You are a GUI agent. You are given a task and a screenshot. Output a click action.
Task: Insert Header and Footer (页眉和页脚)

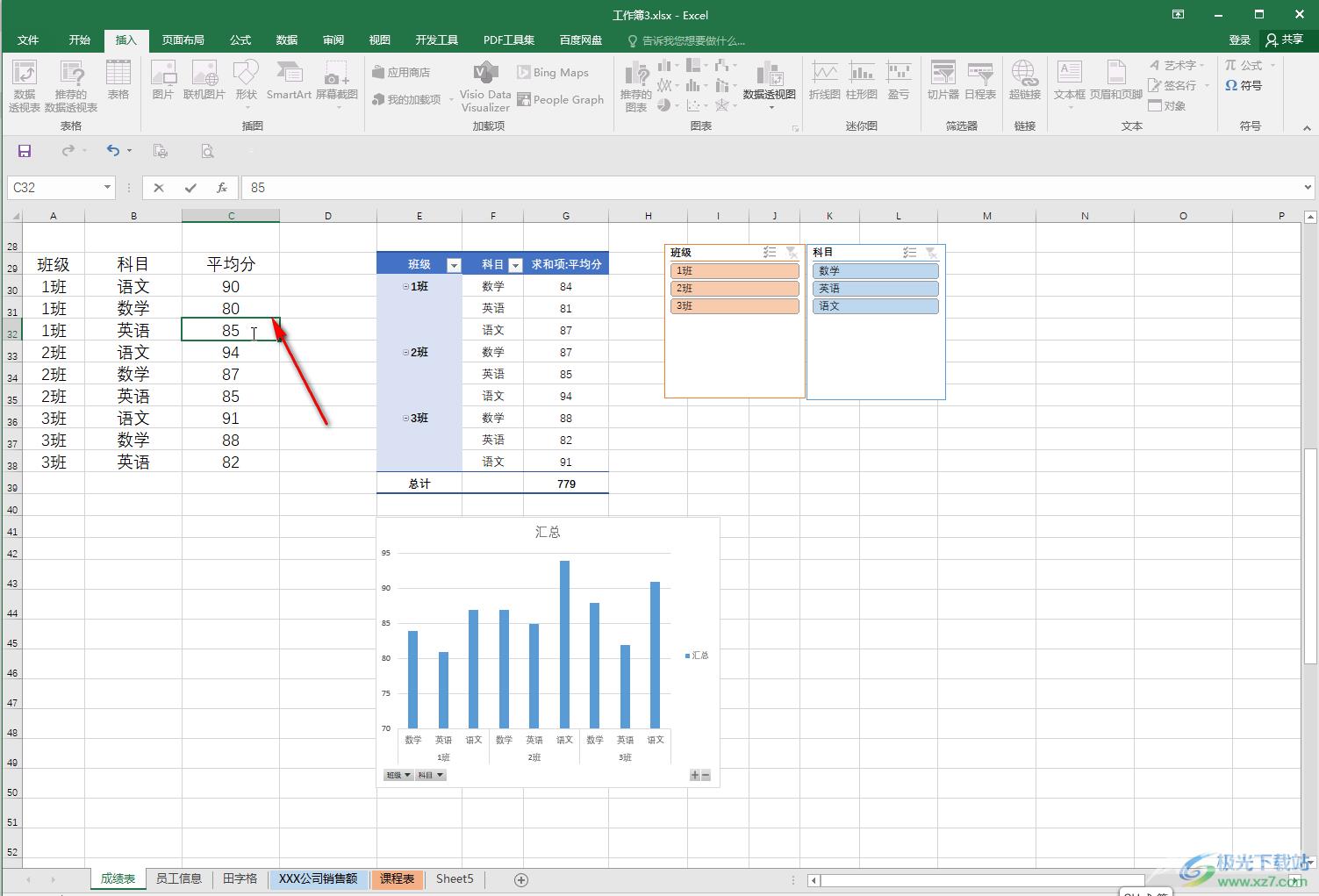coord(1116,81)
